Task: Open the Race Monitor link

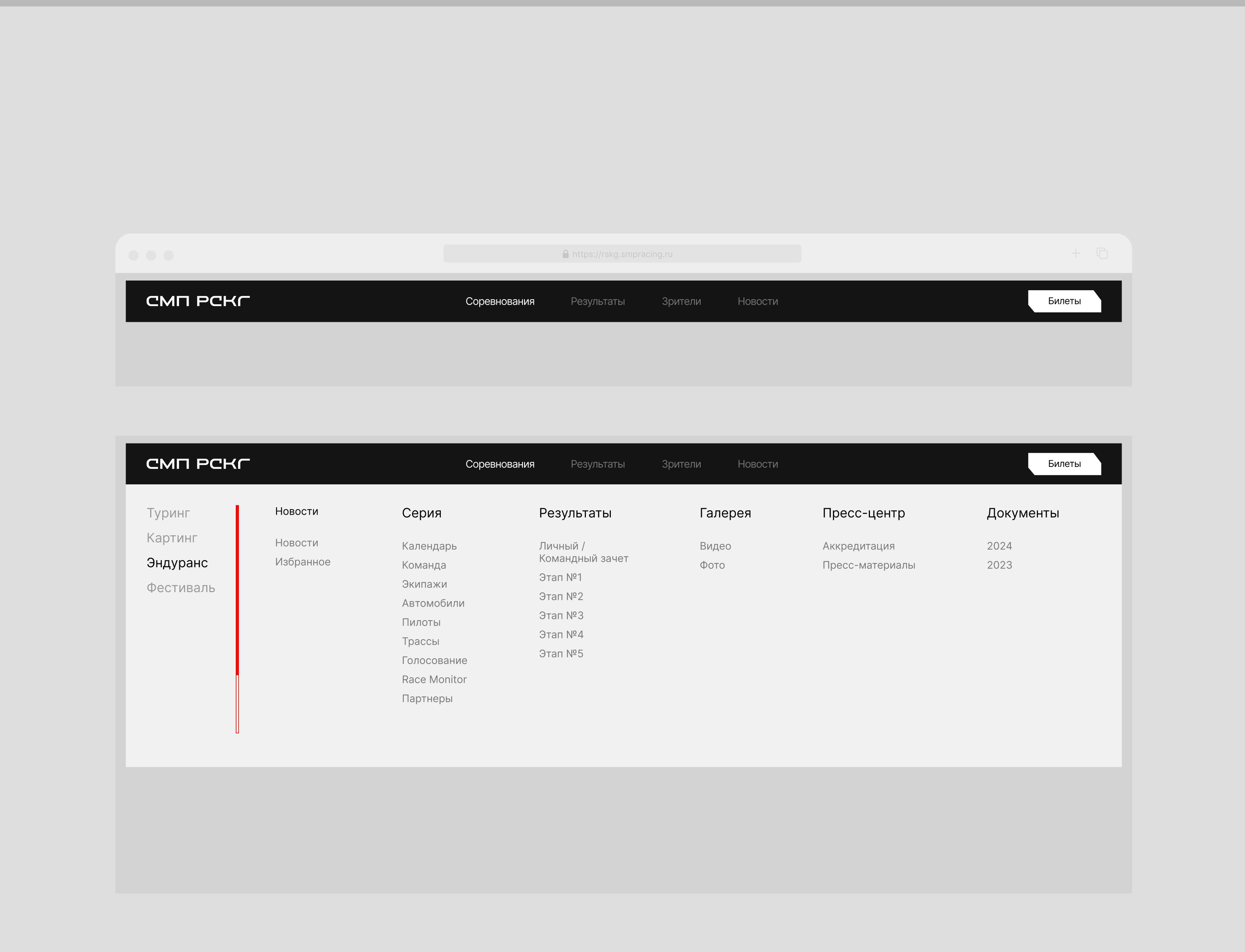Action: 433,679
